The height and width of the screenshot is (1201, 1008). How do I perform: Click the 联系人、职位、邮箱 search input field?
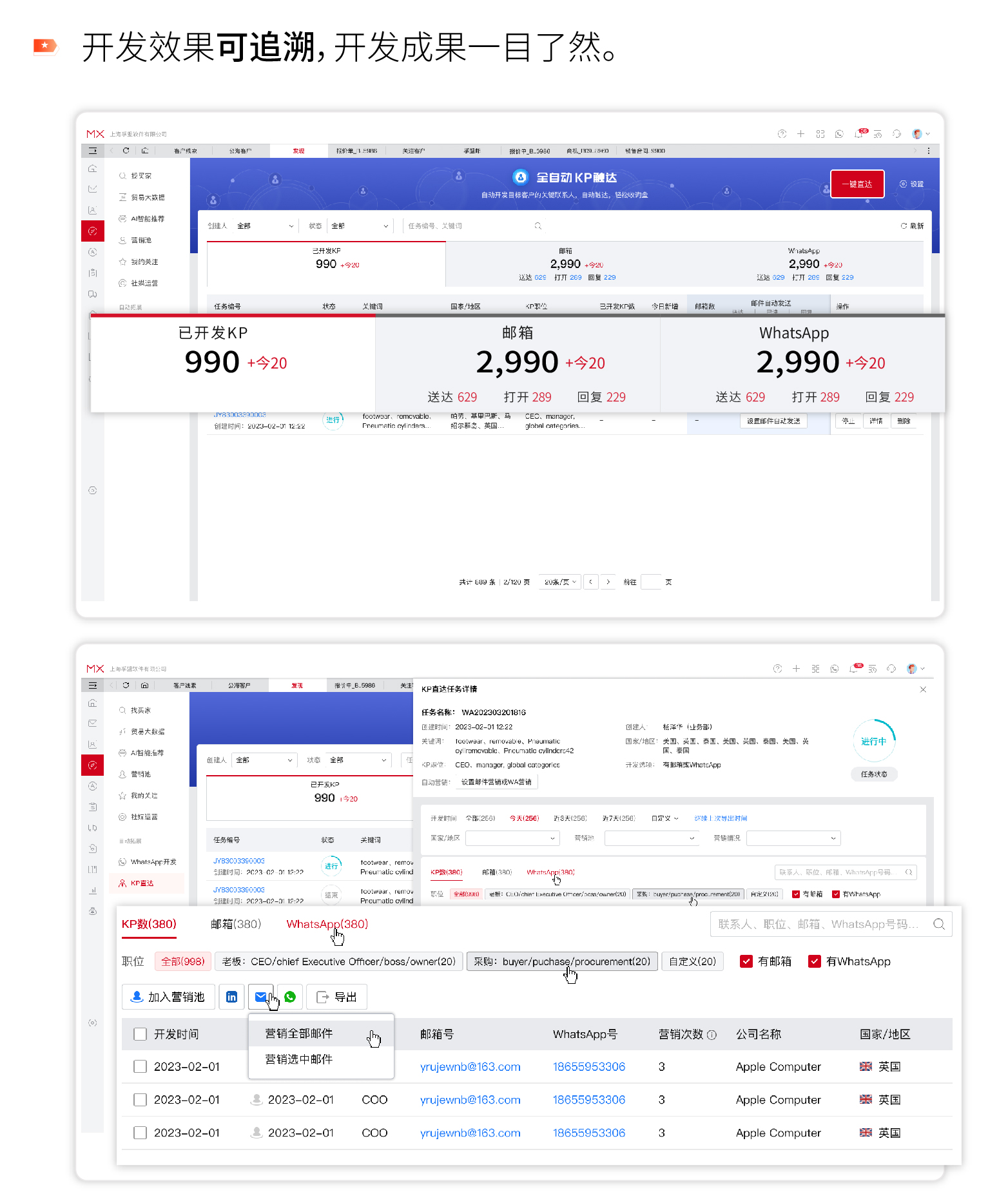click(x=819, y=924)
